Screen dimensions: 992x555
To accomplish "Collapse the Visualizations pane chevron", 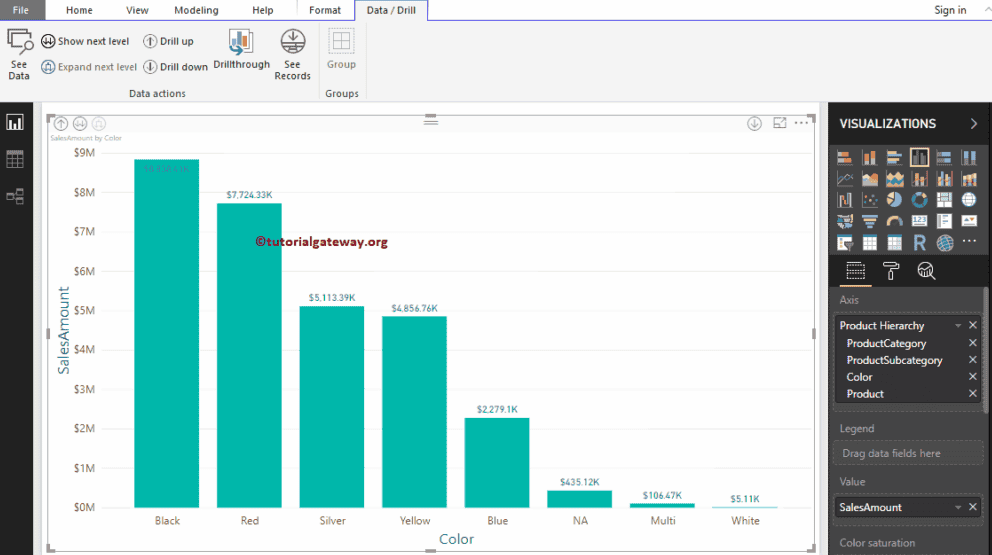I will (x=974, y=124).
